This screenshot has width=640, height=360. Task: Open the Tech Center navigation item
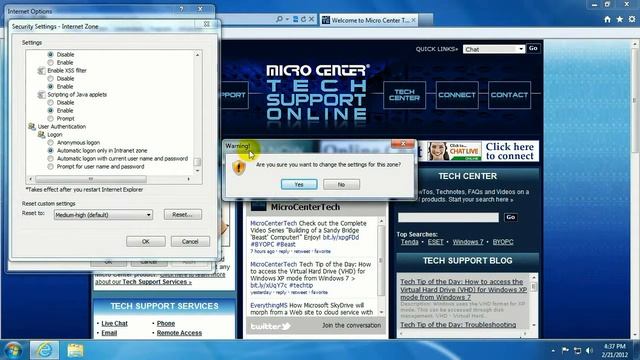[404, 95]
